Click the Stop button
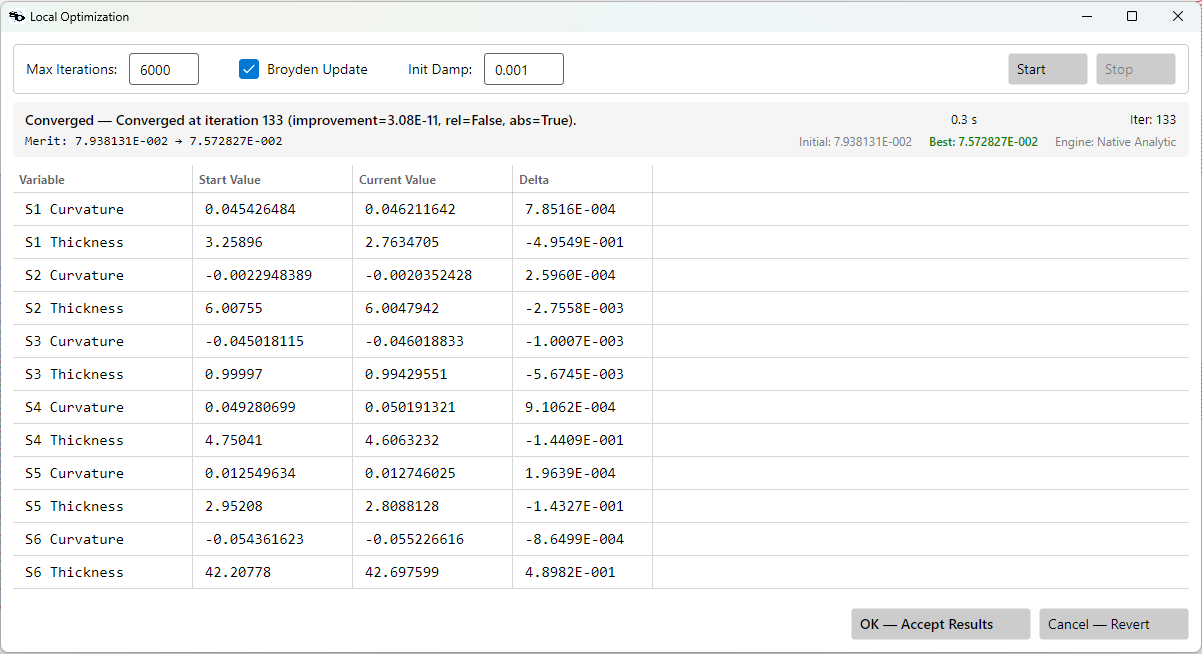1202x654 pixels. pyautogui.click(x=1135, y=69)
